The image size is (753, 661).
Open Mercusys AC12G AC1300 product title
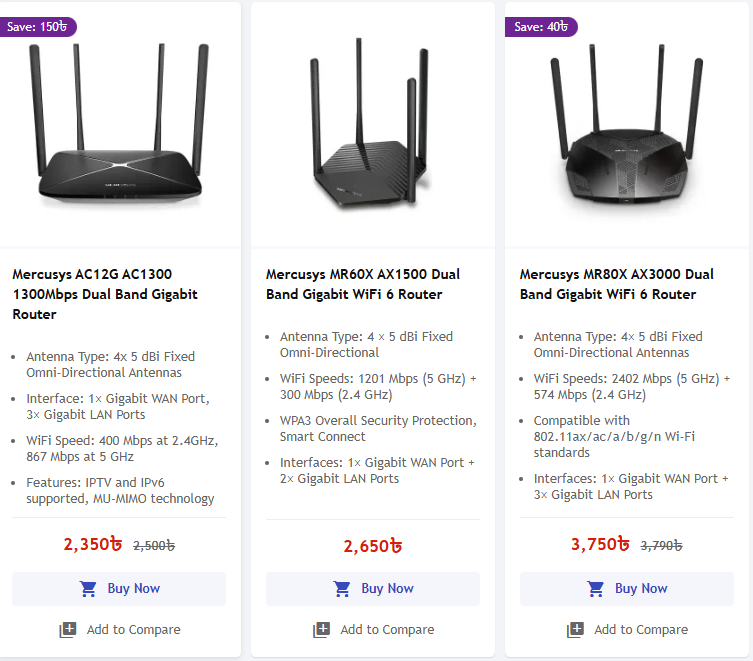coord(105,294)
